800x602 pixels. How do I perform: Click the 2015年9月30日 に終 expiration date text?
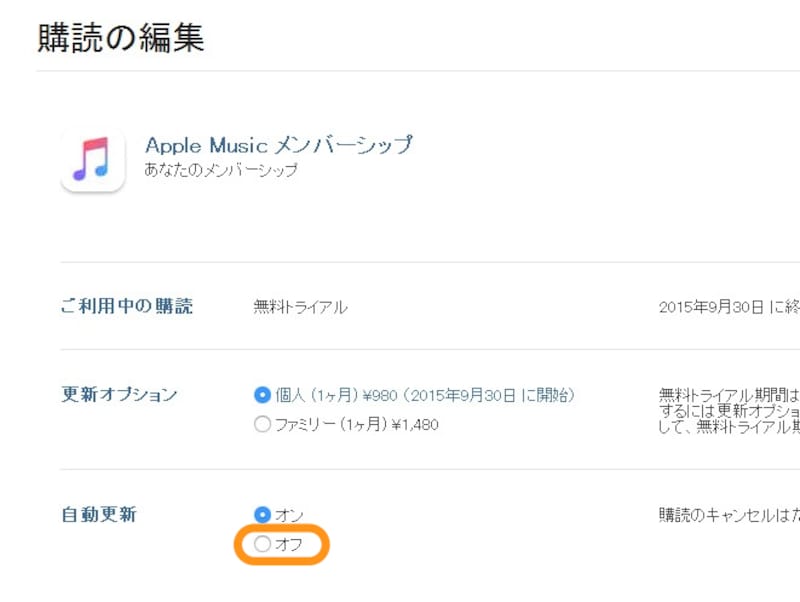pos(729,307)
